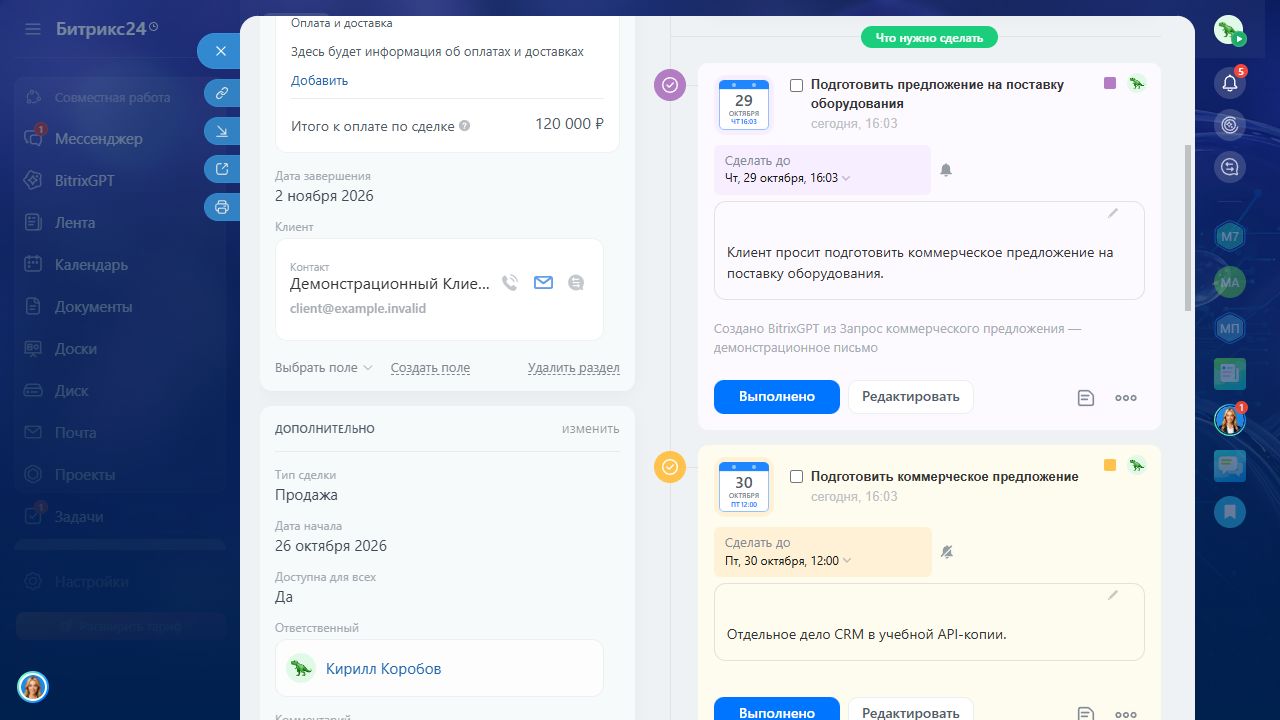Open Мессенджер in the left menu
Viewport: 1280px width, 720px height.
coord(99,139)
